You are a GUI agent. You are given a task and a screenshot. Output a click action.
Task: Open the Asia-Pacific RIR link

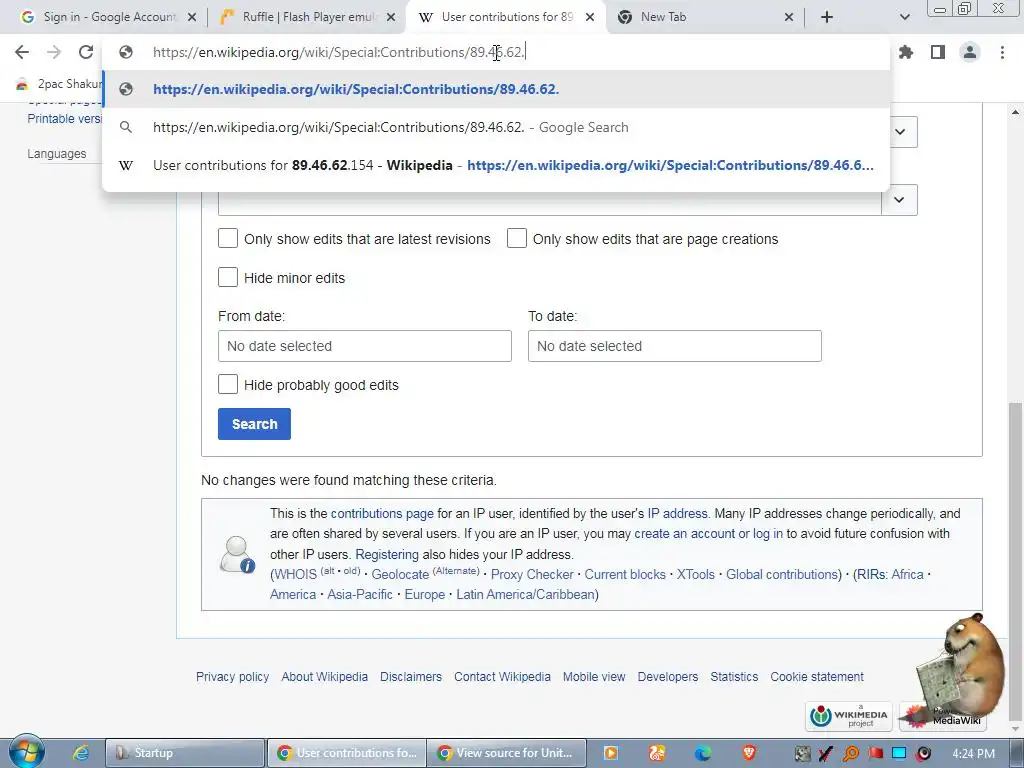click(x=360, y=594)
